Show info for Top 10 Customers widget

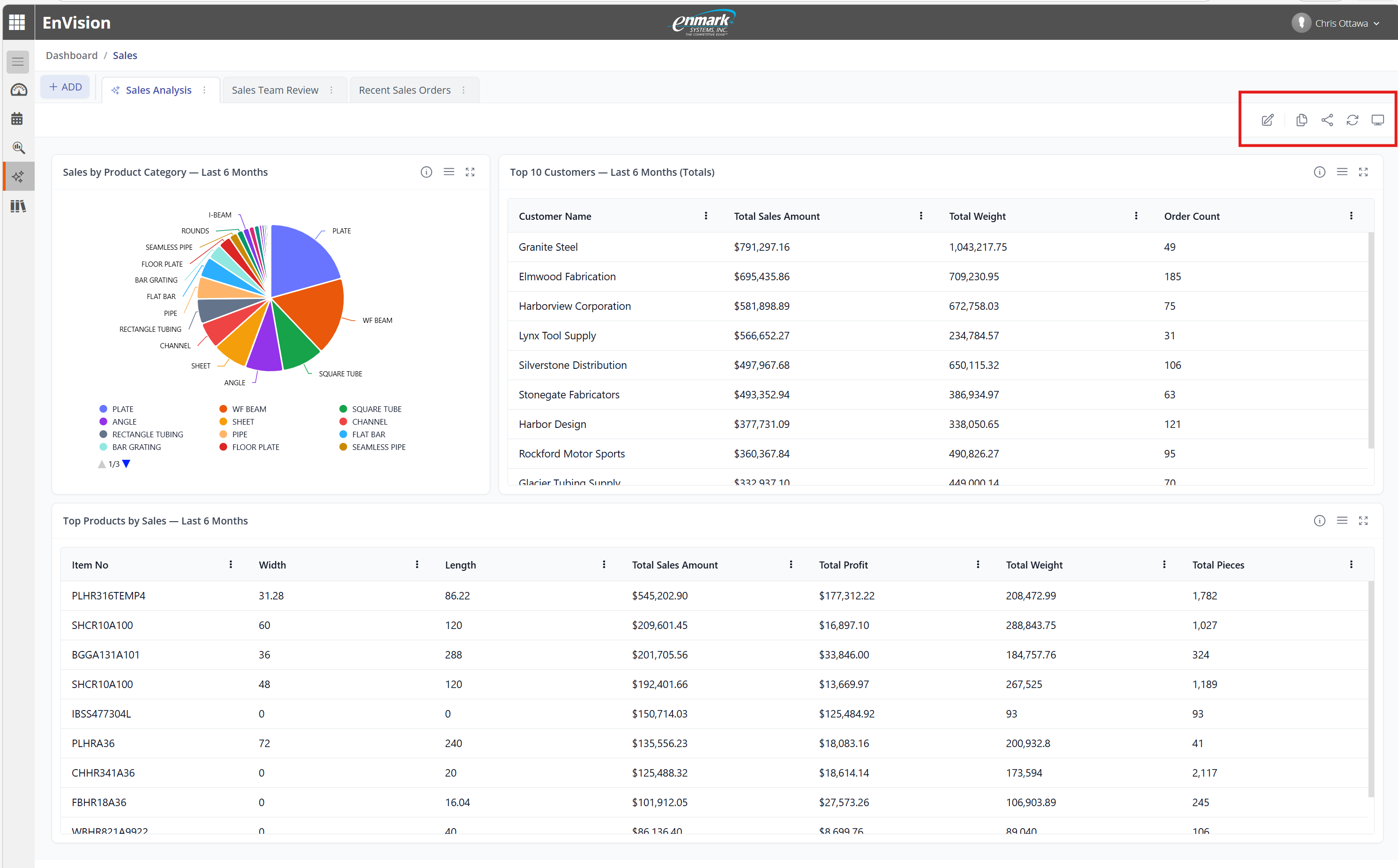(x=1319, y=172)
